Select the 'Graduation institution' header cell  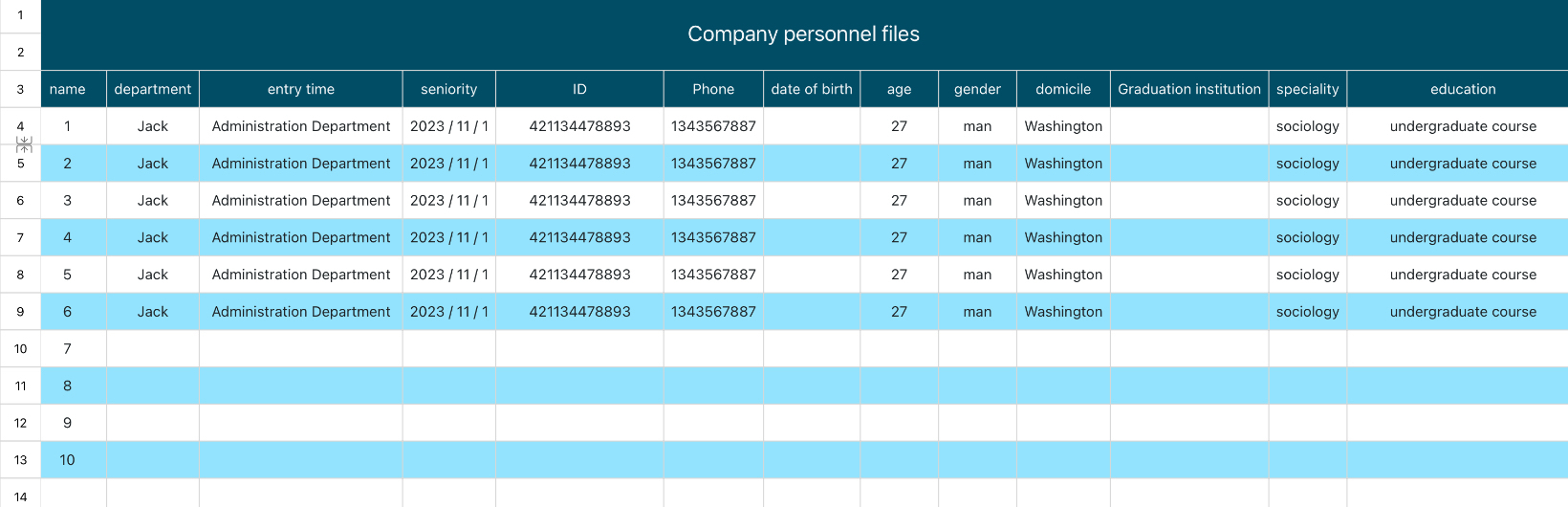[1189, 89]
